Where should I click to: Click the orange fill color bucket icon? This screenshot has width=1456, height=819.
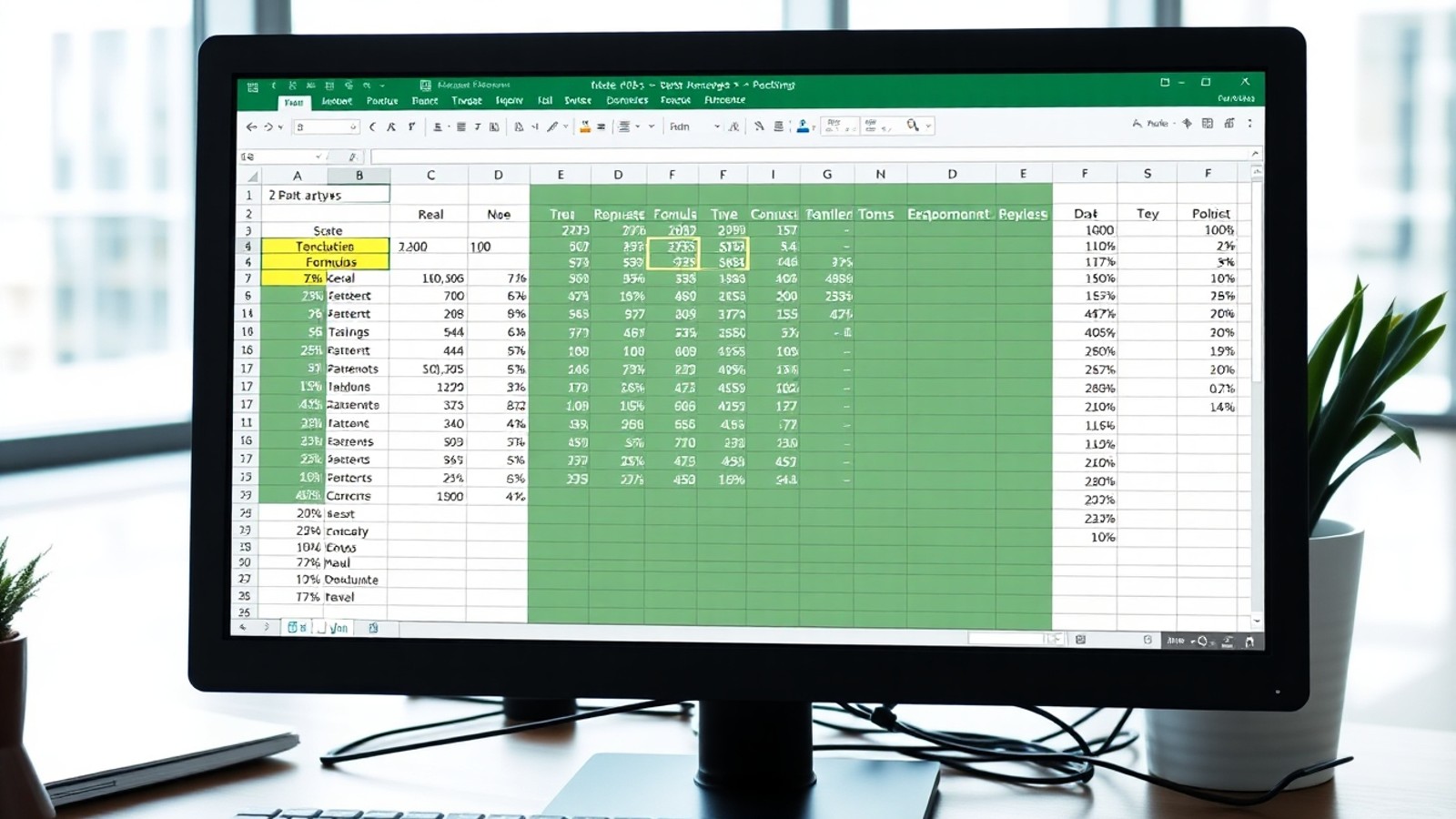click(585, 127)
